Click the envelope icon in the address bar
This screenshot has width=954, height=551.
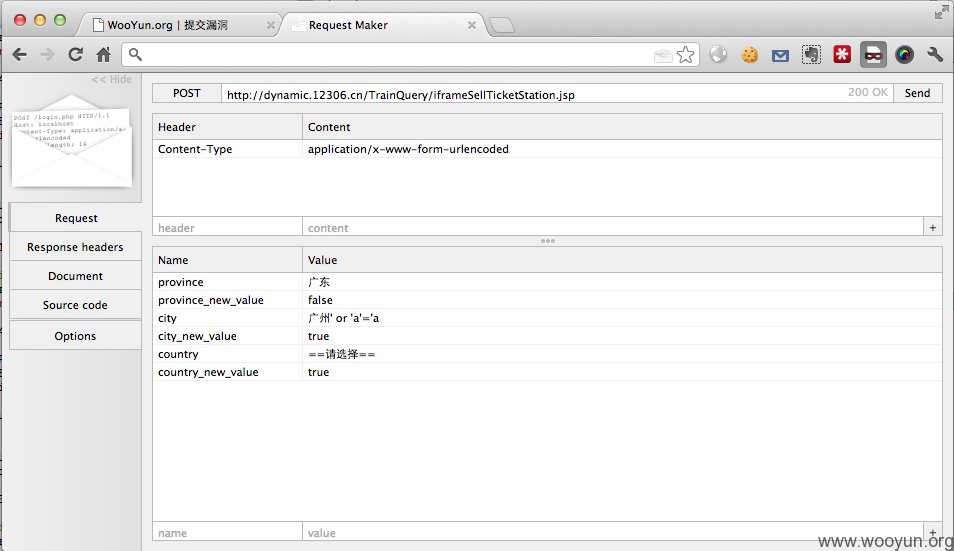663,55
